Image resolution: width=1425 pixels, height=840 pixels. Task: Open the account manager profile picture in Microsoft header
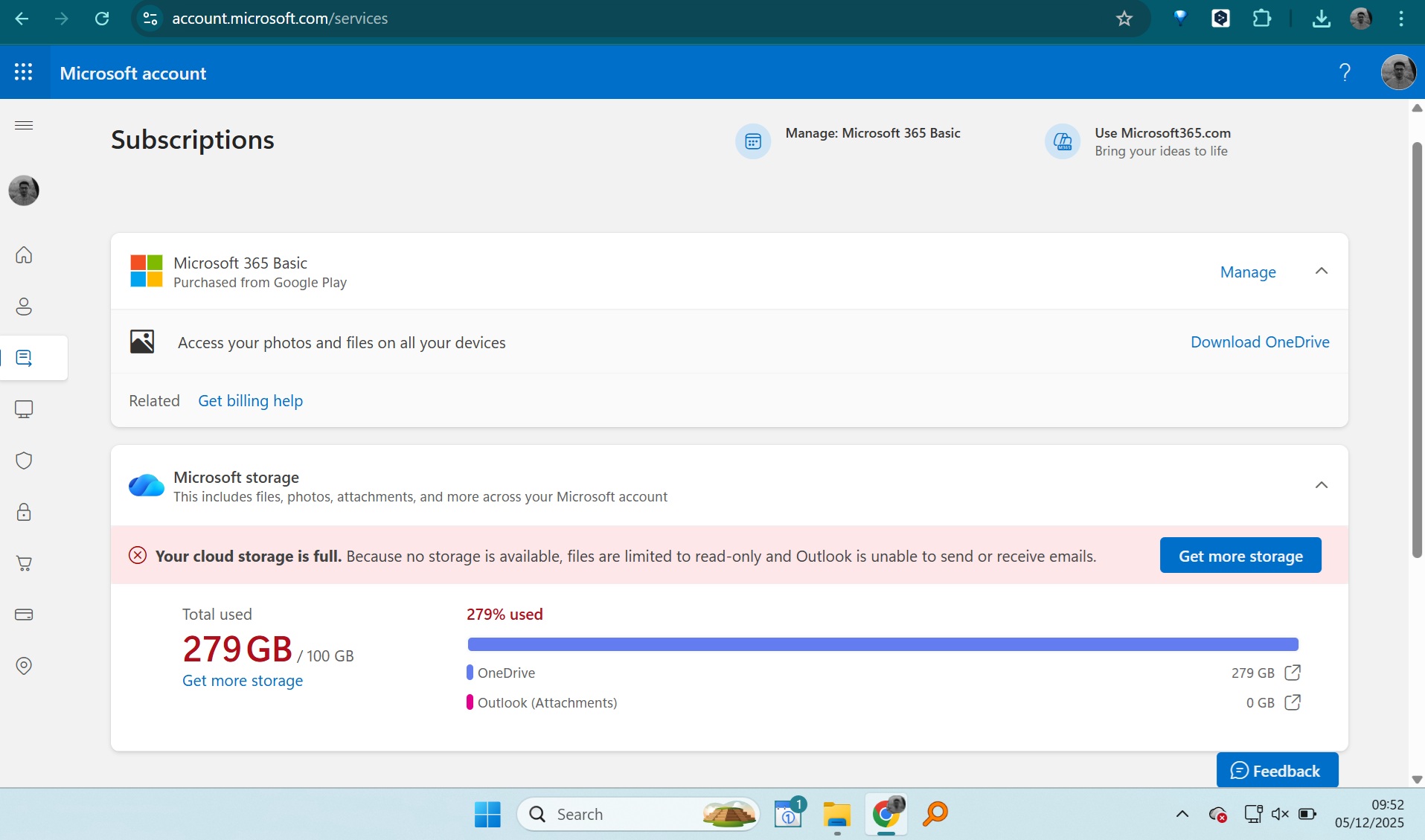pos(1398,72)
